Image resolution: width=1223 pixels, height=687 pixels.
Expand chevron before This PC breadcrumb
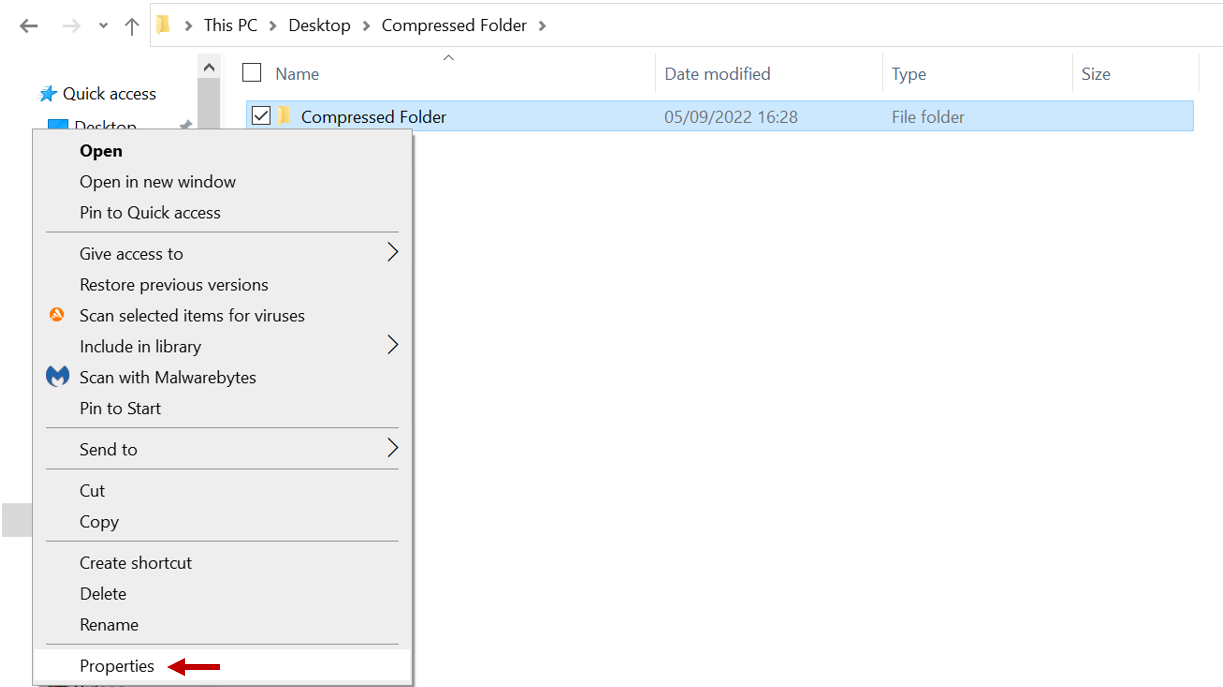pos(188,25)
